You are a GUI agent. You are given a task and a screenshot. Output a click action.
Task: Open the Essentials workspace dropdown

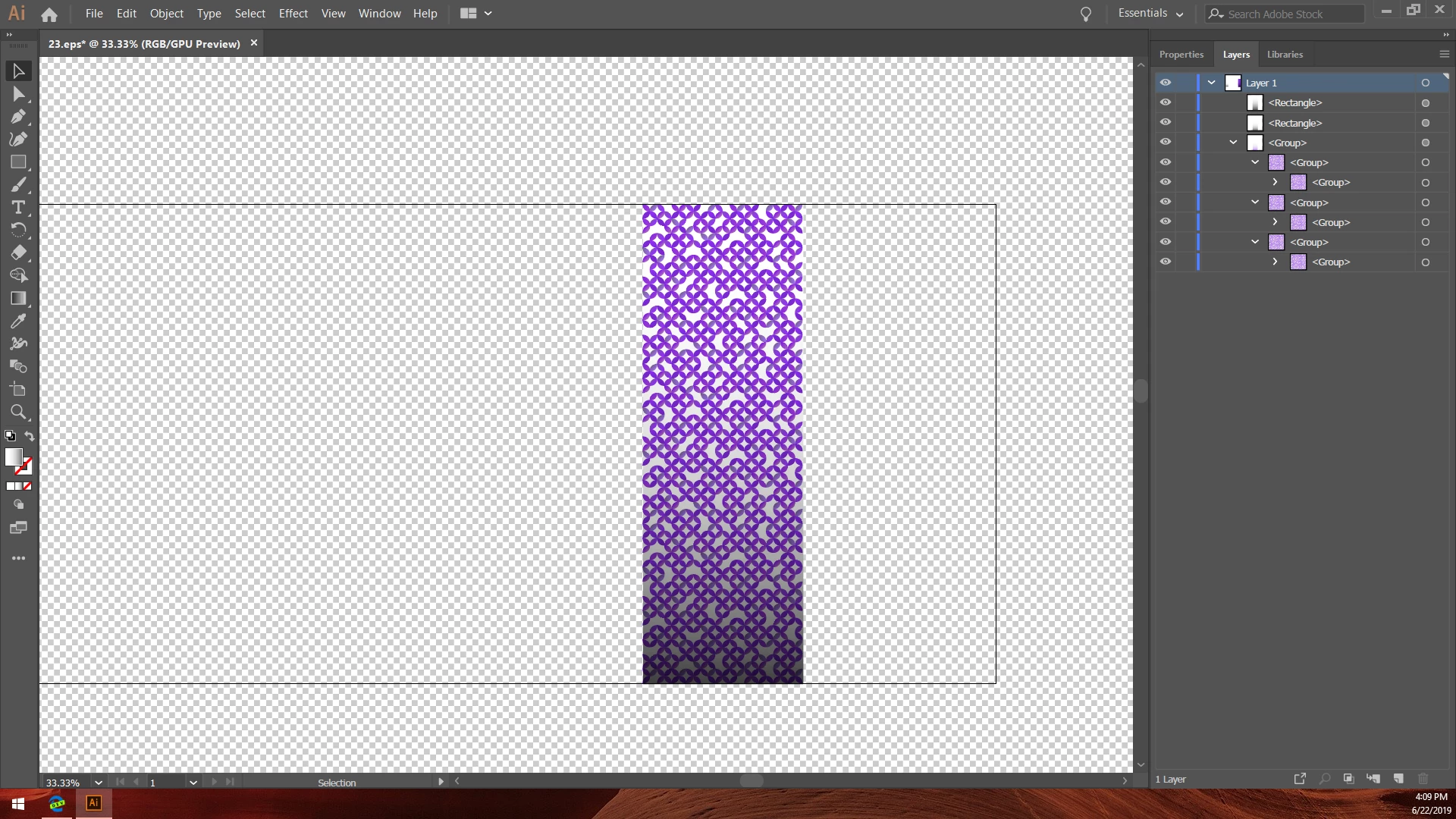[1150, 14]
